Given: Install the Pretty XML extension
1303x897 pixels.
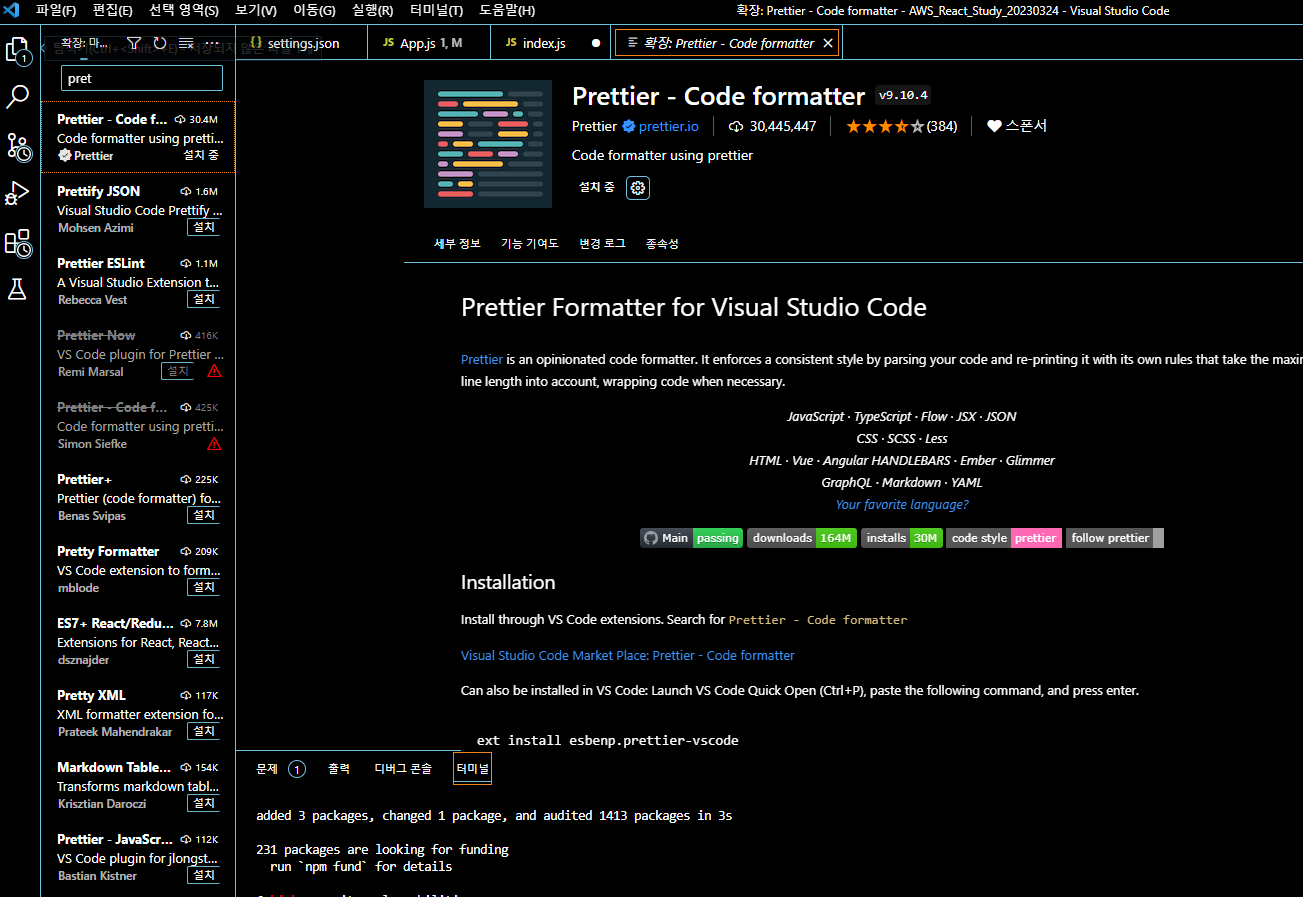Looking at the screenshot, I should pos(204,732).
